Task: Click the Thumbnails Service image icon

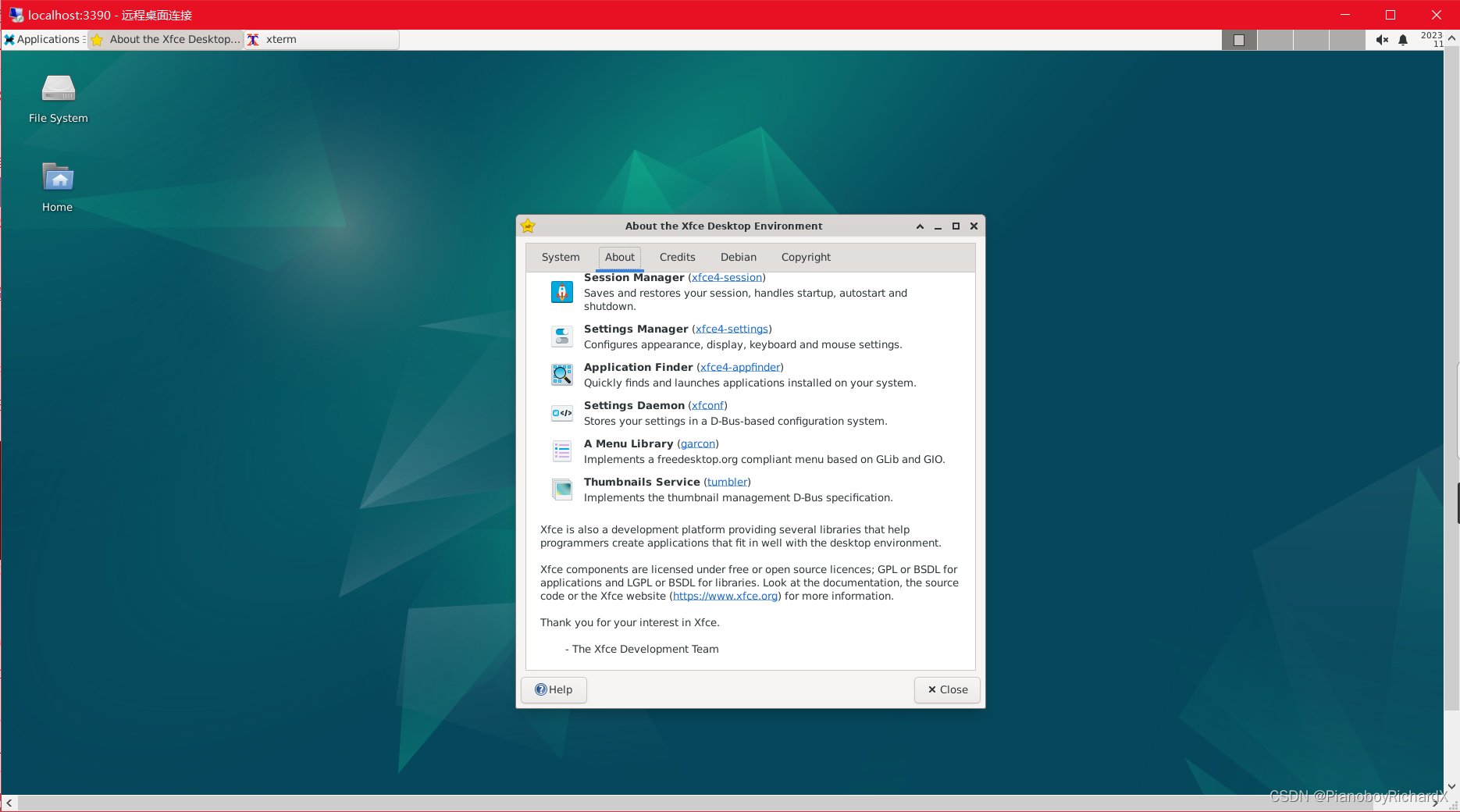Action: 562,490
